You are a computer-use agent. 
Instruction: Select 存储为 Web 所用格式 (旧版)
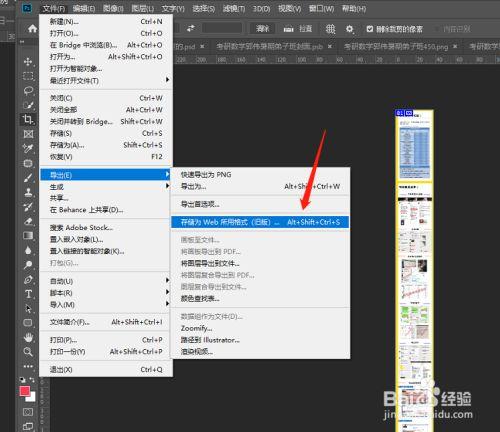click(260, 222)
